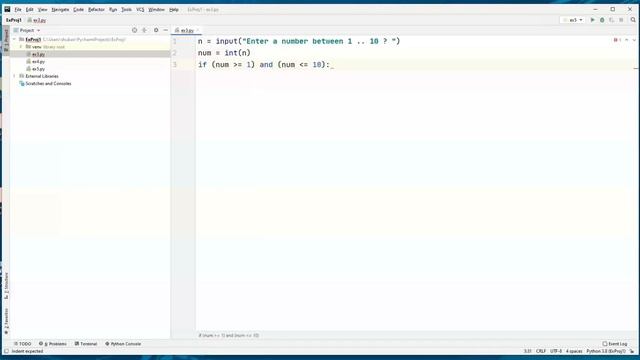This screenshot has height=360, width=640.
Task: Click the cursor position in status bar
Action: [527, 351]
